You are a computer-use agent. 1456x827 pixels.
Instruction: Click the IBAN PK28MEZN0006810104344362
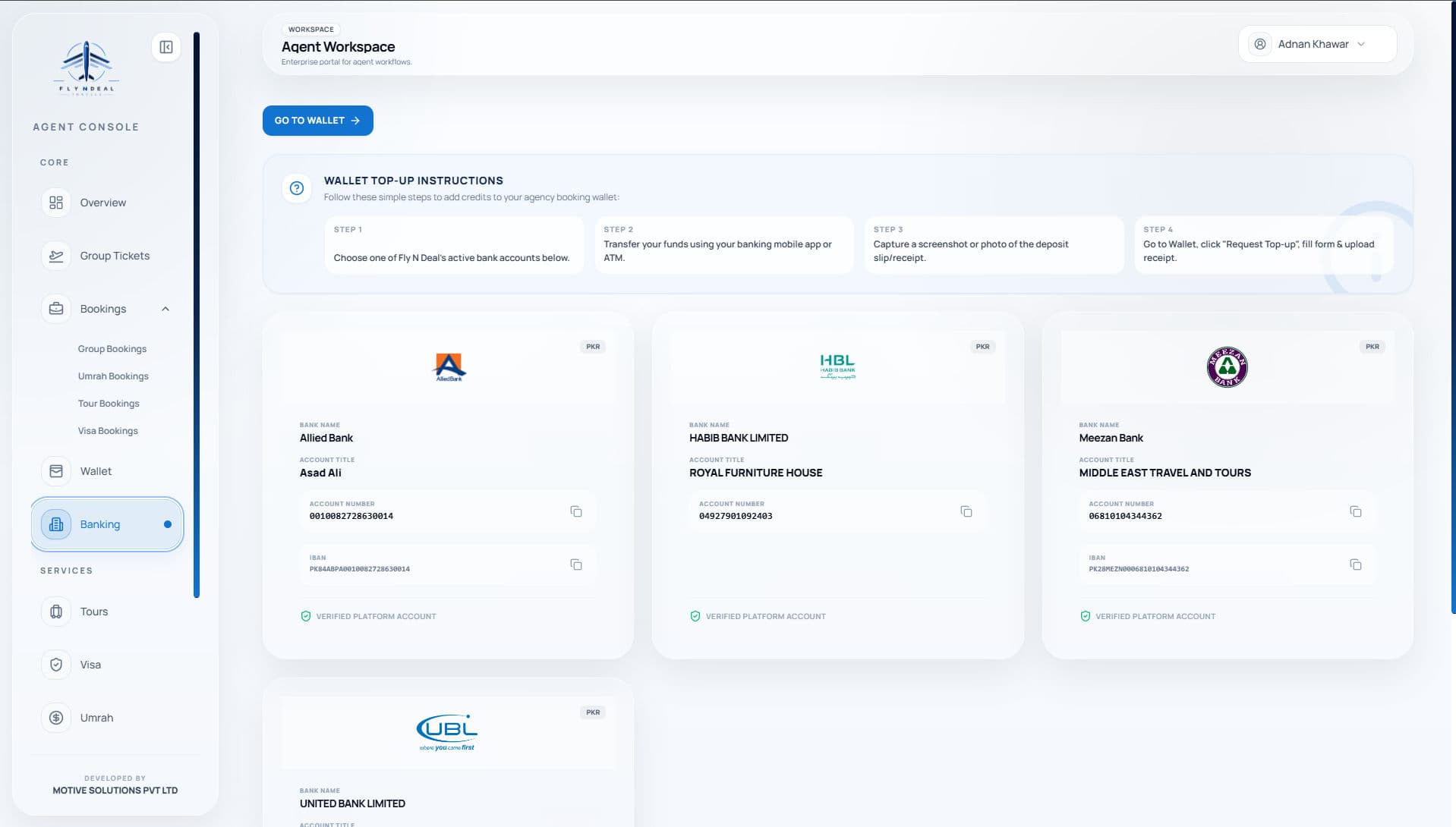[1139, 569]
